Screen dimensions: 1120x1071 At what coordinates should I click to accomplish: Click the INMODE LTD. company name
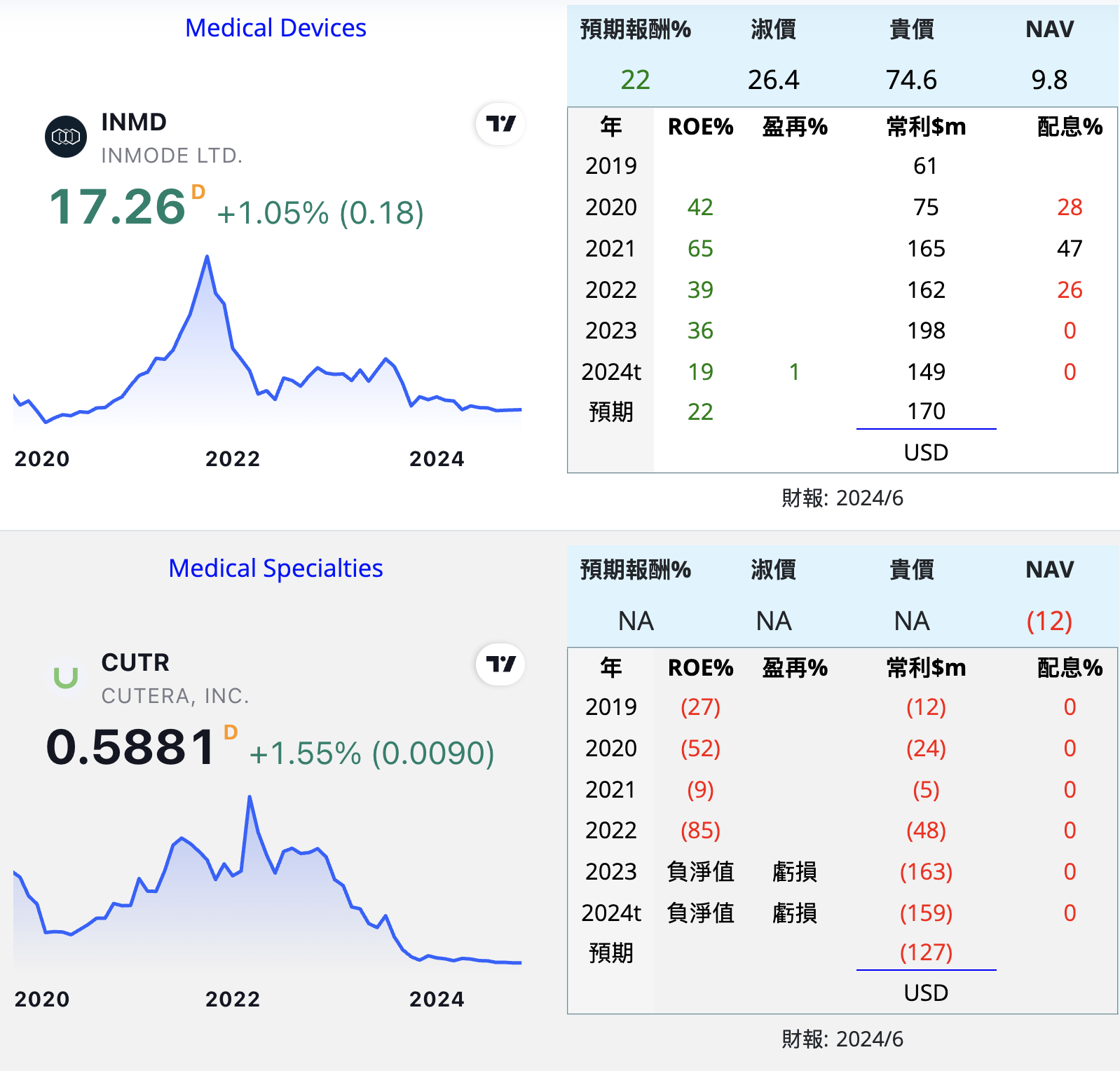(172, 156)
